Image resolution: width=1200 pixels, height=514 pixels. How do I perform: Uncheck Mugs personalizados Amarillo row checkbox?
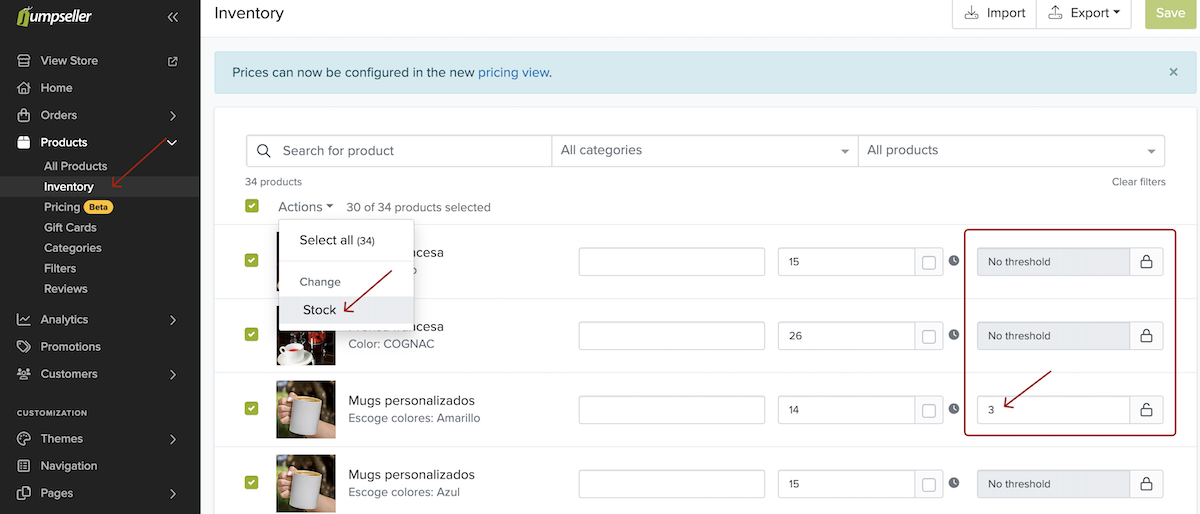tap(252, 408)
